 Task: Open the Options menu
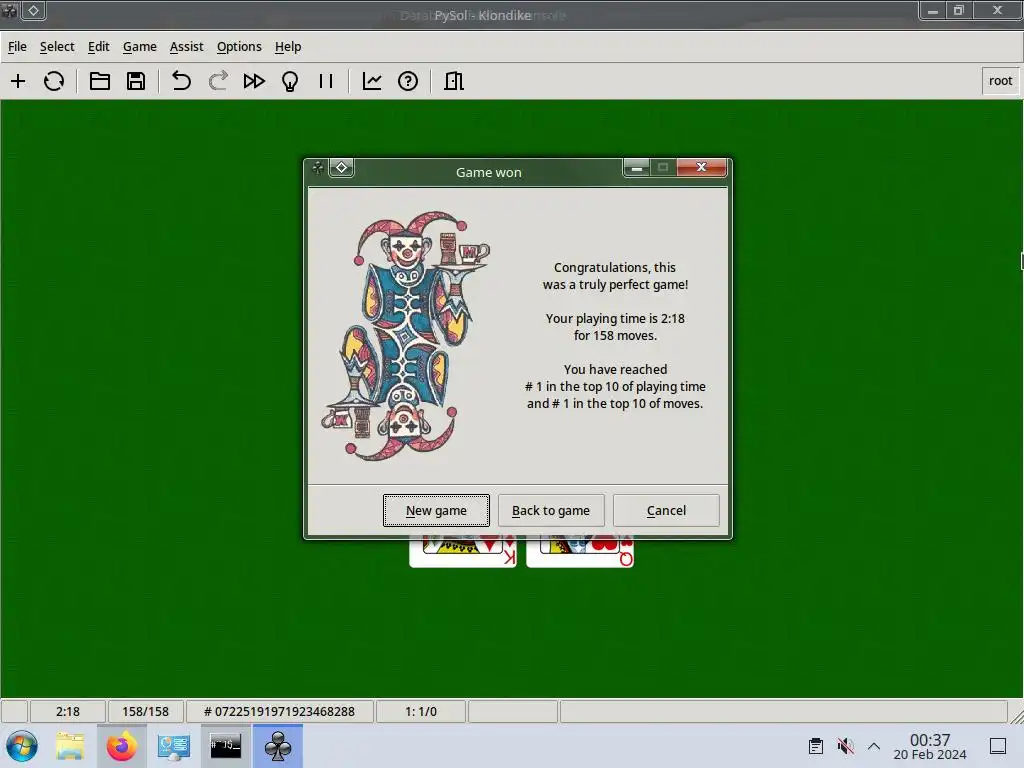pyautogui.click(x=239, y=46)
